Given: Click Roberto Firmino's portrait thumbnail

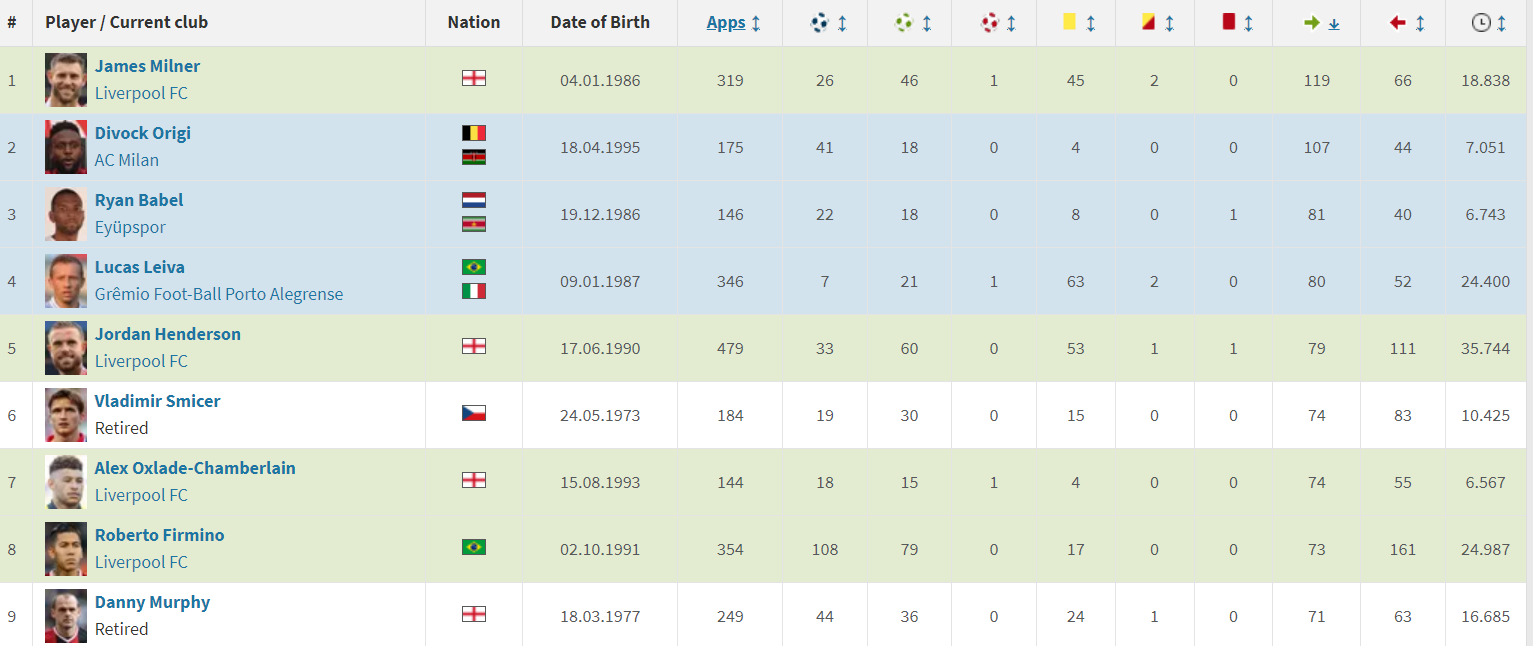Looking at the screenshot, I should click(66, 549).
